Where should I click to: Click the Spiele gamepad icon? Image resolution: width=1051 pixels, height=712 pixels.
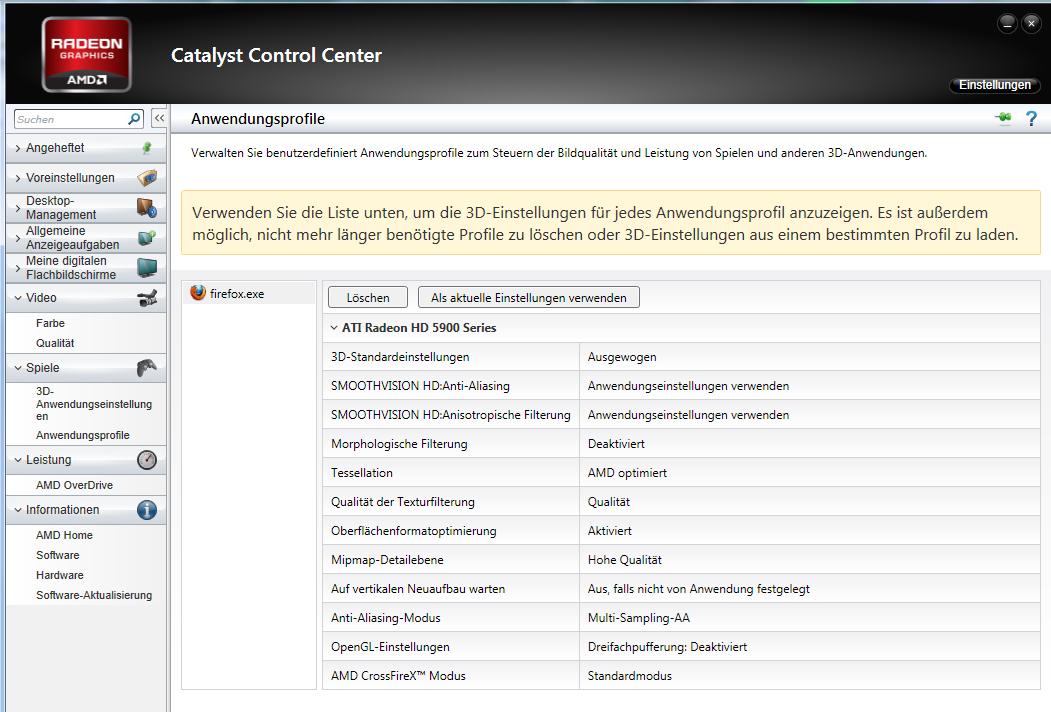coord(147,367)
